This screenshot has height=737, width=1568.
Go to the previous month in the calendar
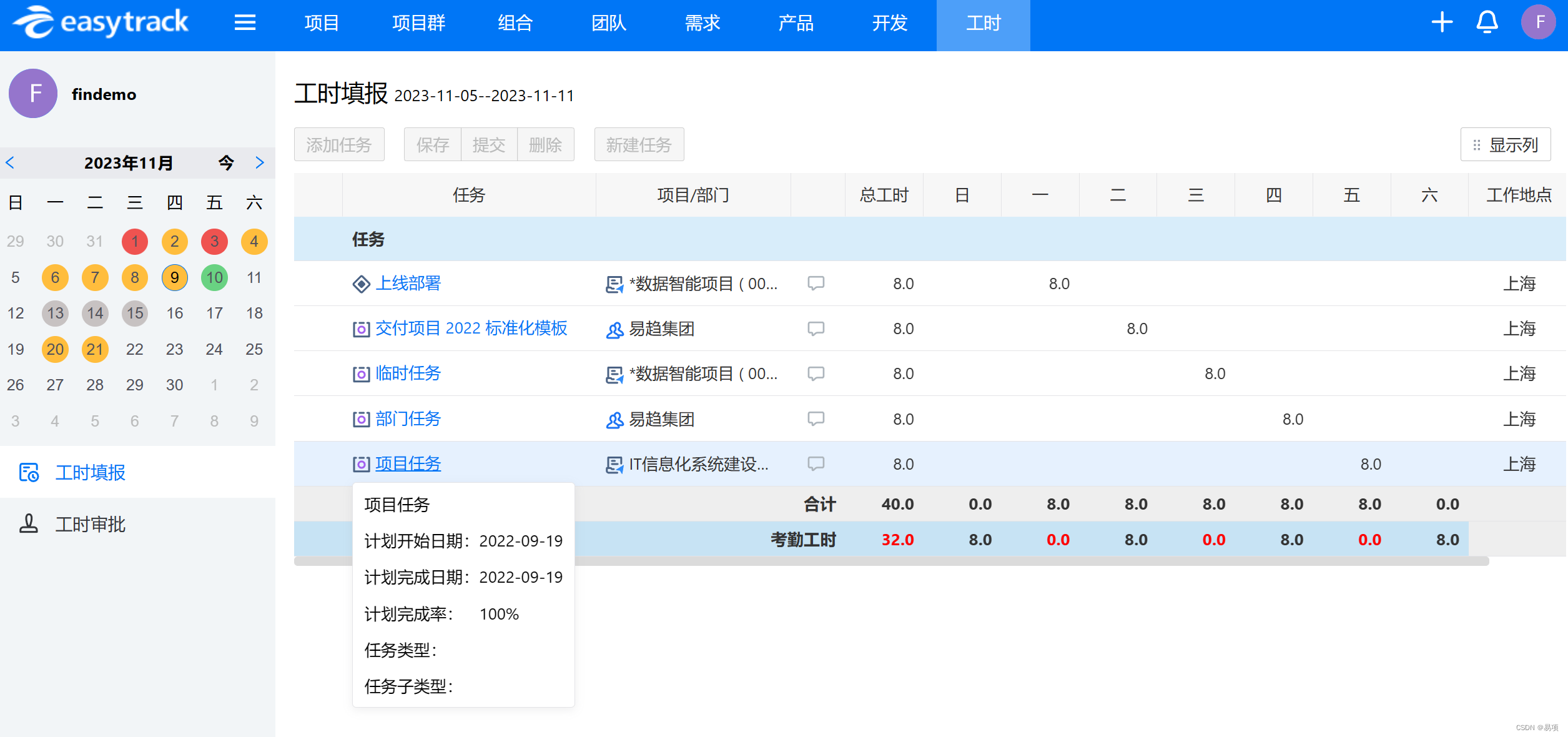coord(10,163)
